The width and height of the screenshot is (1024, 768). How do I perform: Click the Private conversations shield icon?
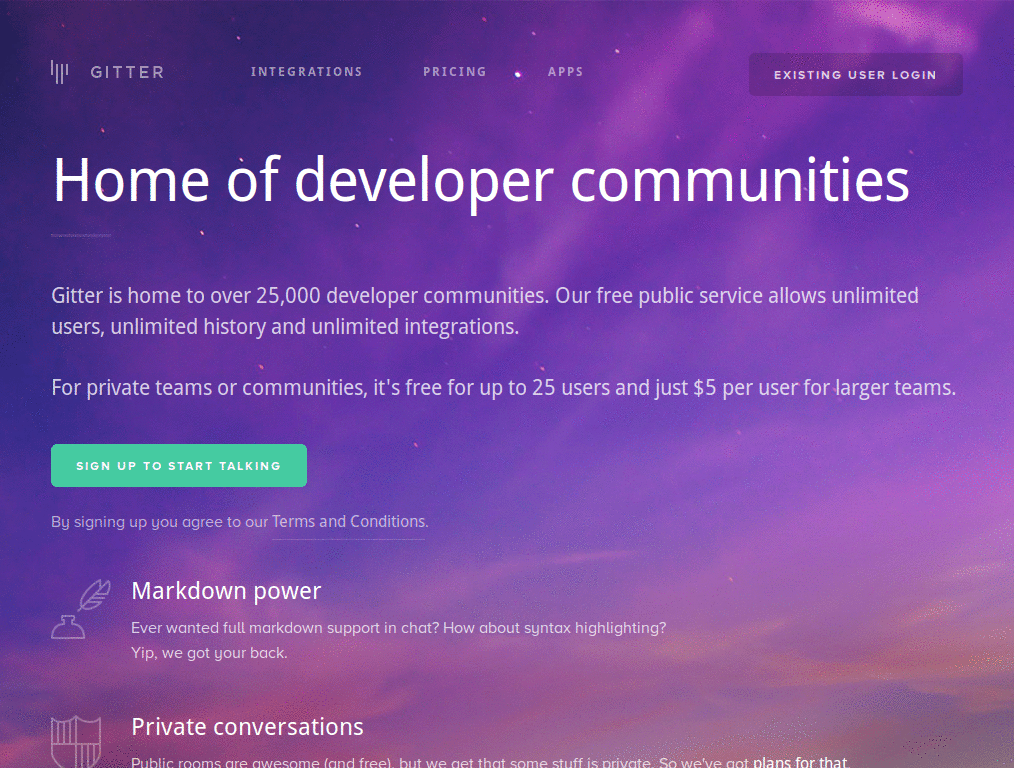pyautogui.click(x=76, y=742)
